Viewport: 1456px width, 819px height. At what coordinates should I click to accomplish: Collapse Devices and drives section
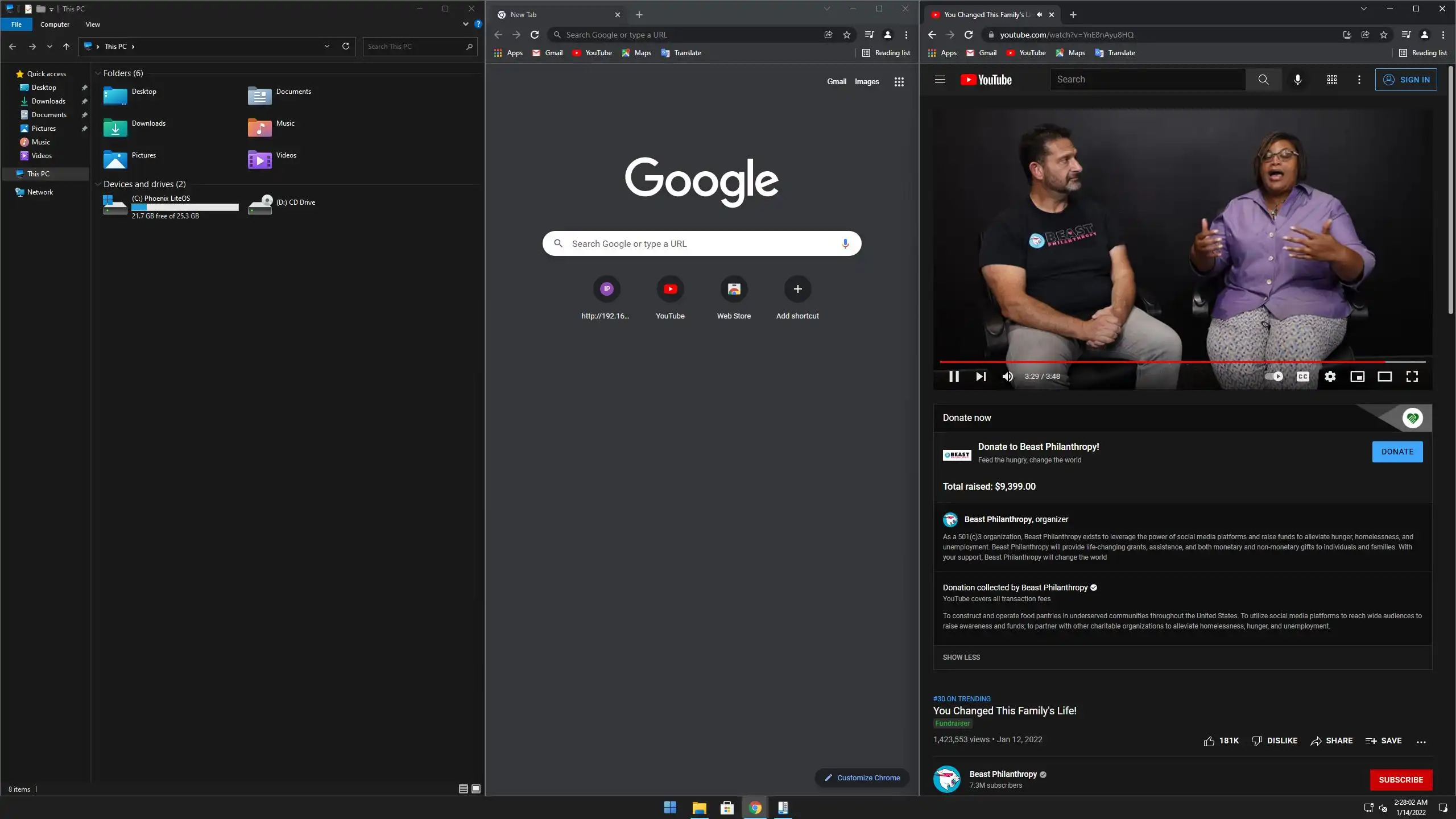coord(98,184)
